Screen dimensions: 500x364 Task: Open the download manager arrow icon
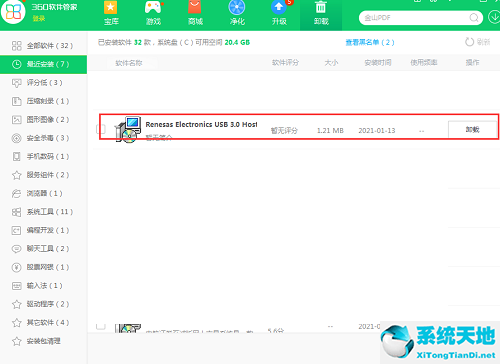point(494,17)
